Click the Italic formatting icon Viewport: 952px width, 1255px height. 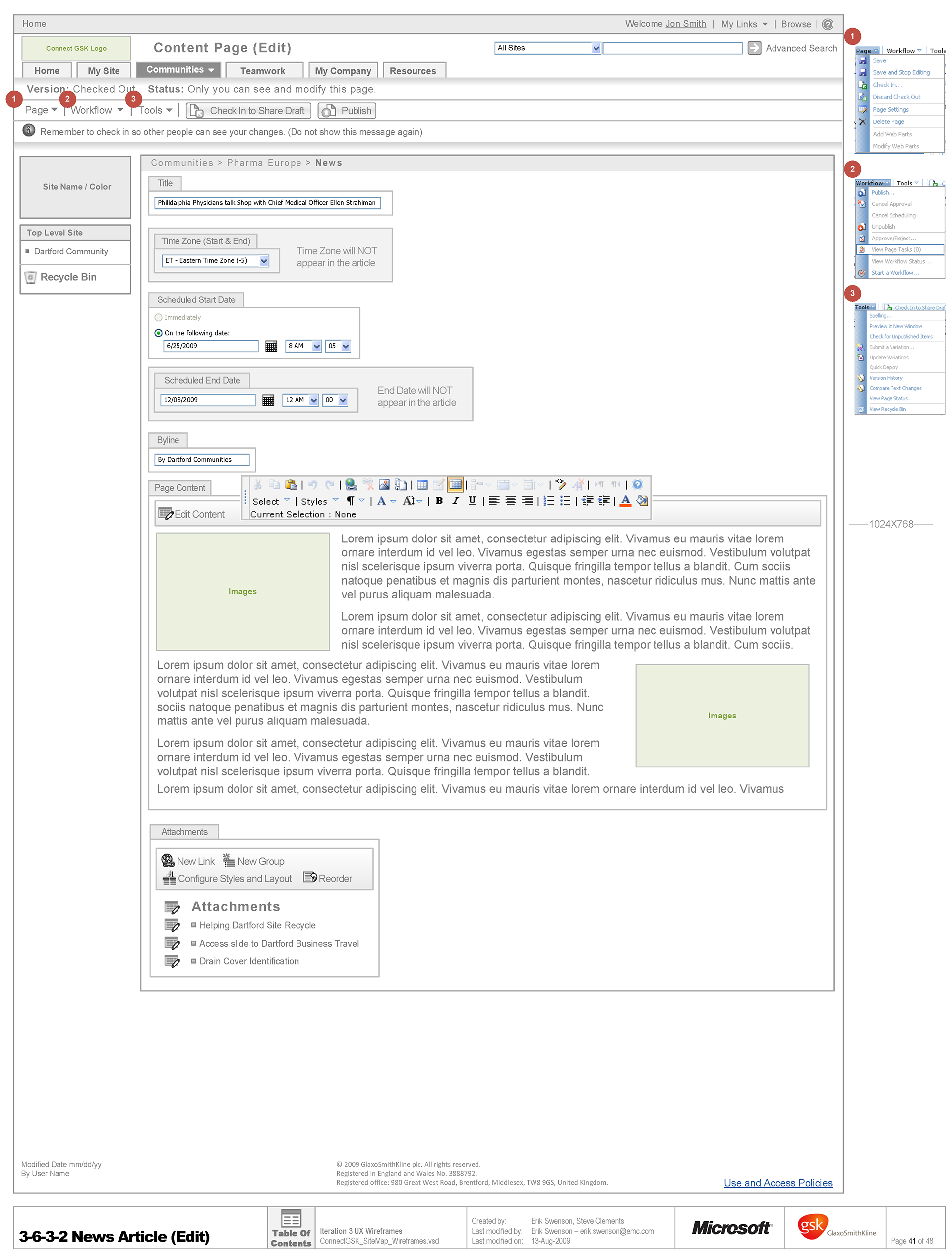[x=455, y=500]
